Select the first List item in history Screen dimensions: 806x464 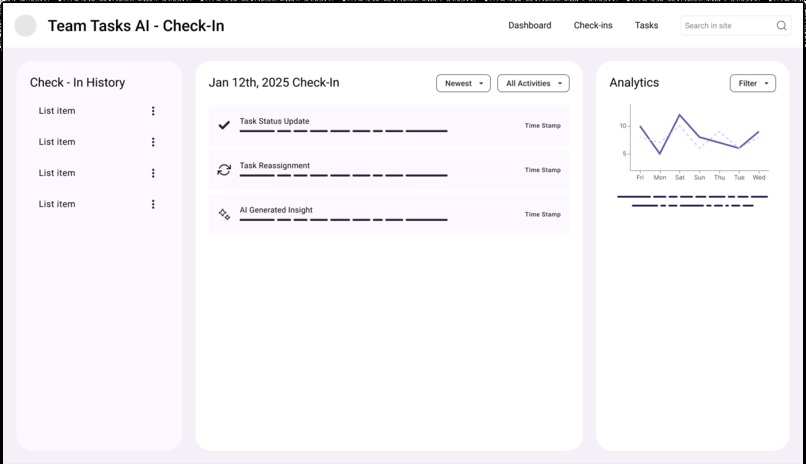pyautogui.click(x=98, y=111)
